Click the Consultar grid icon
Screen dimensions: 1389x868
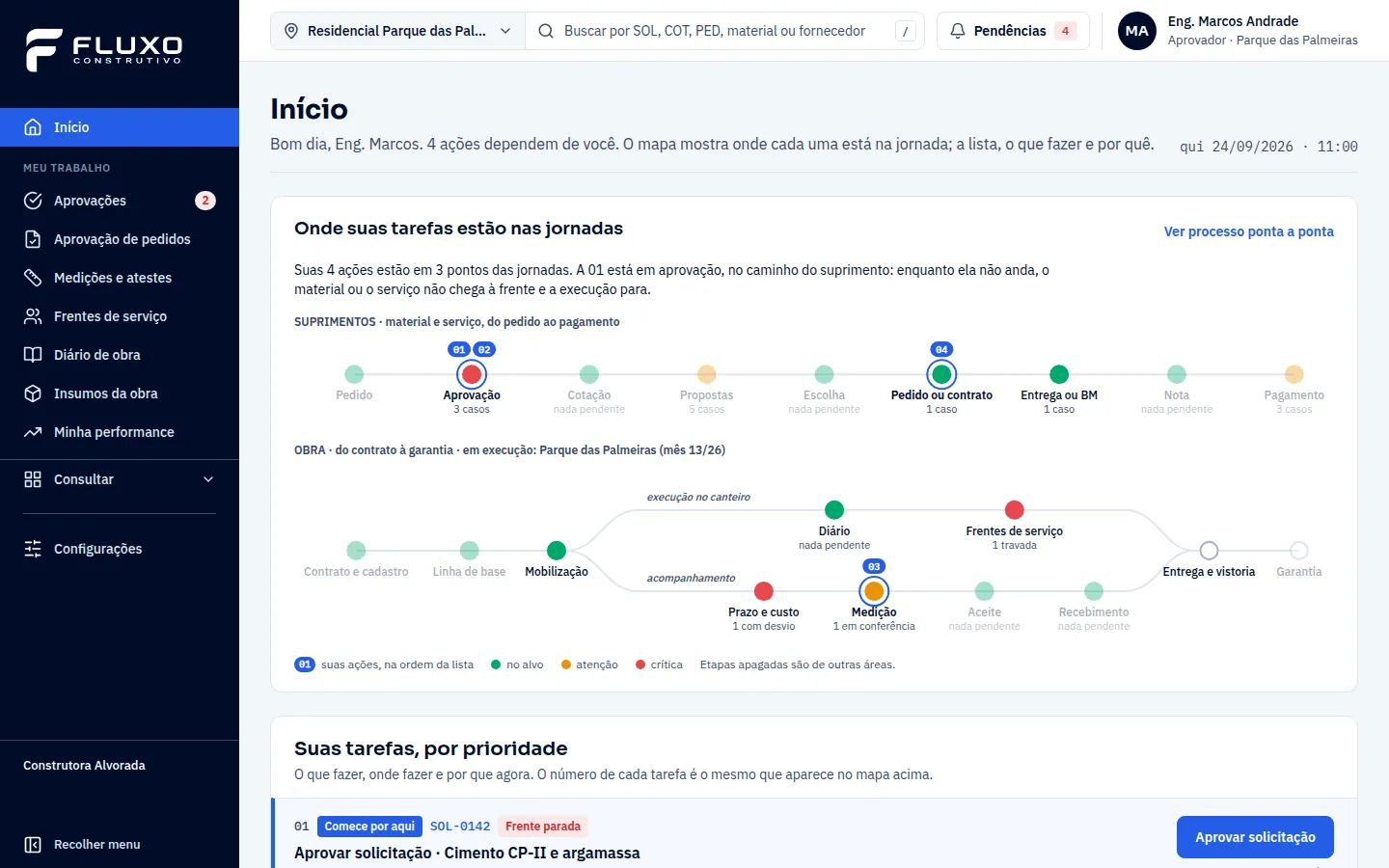point(33,479)
